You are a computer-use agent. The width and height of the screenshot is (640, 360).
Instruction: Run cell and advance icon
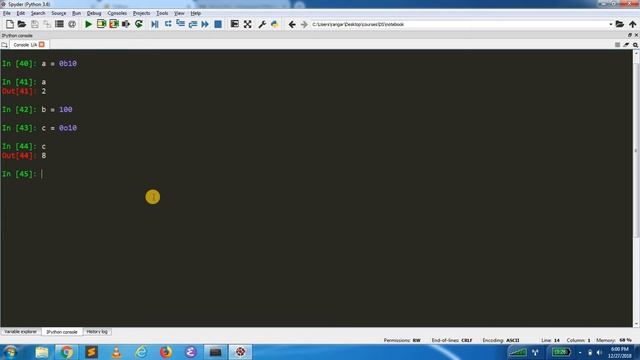[113, 24]
